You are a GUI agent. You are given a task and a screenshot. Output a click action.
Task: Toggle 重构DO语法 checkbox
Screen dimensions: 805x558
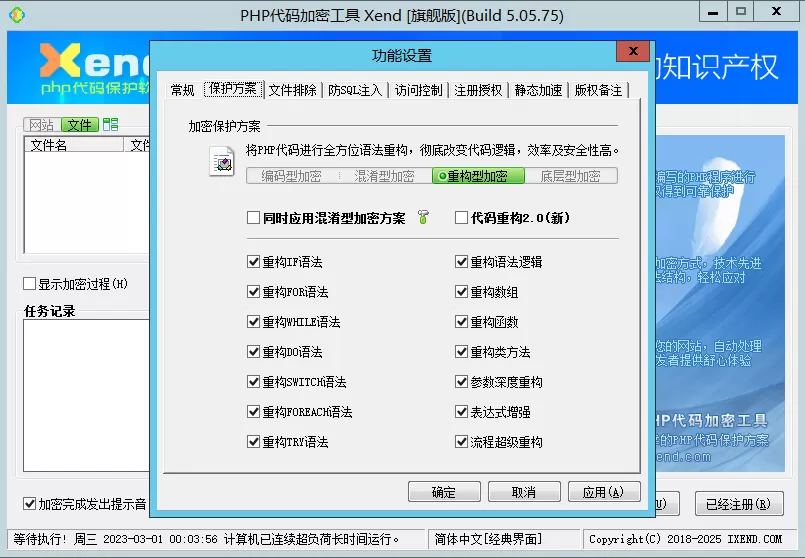[253, 352]
